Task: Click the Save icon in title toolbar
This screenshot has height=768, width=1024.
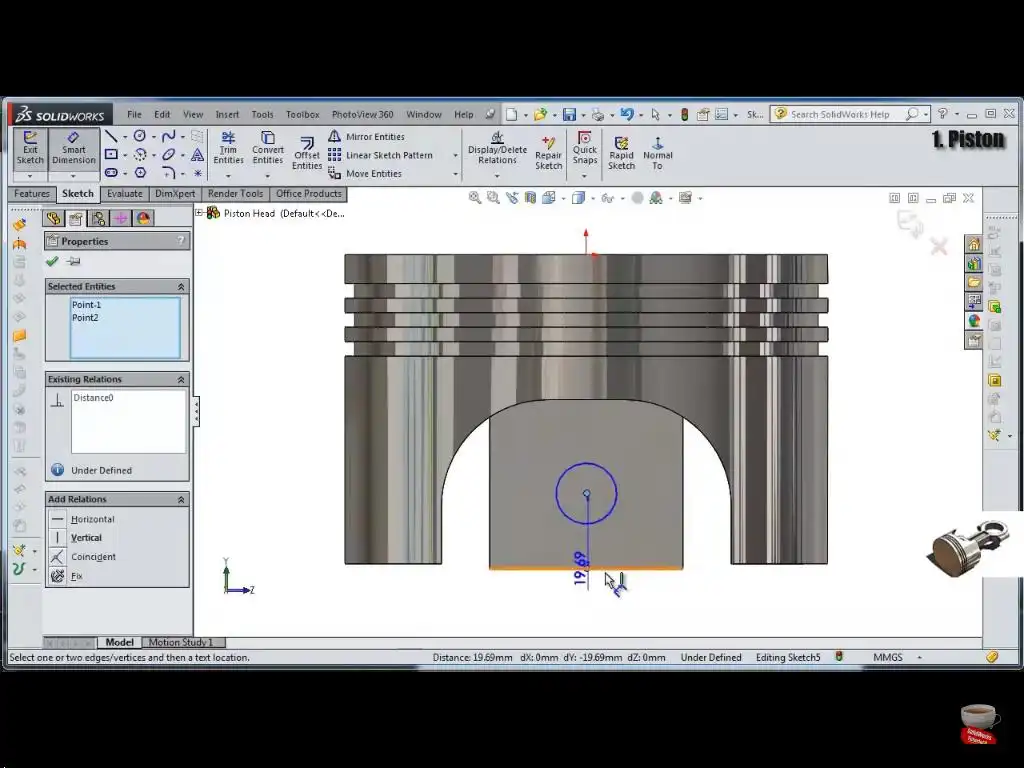Action: click(569, 114)
